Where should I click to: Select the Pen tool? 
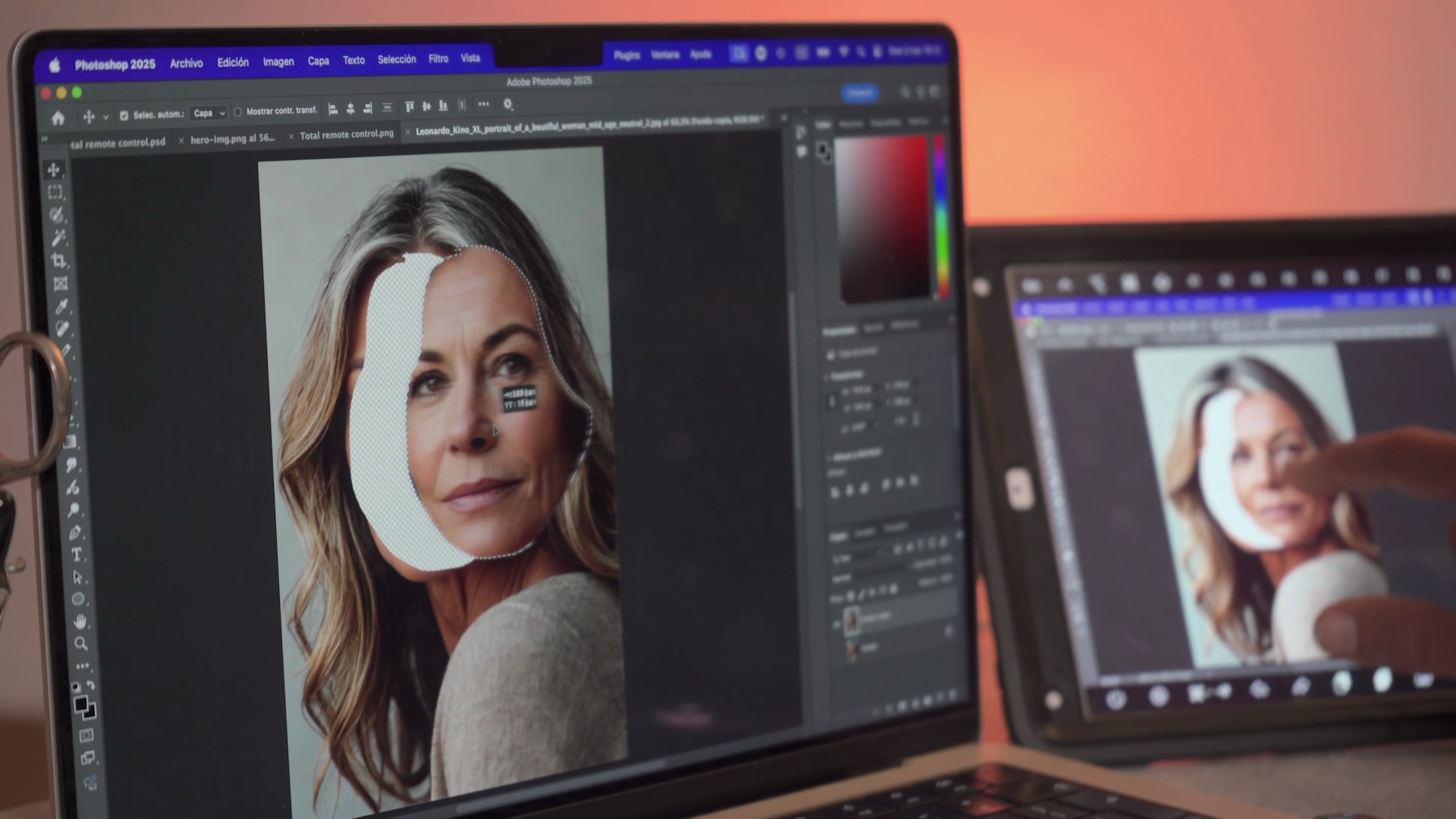[75, 532]
